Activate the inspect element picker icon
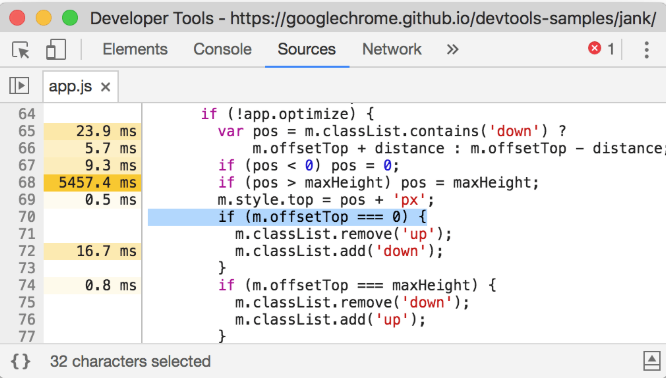 coord(20,50)
